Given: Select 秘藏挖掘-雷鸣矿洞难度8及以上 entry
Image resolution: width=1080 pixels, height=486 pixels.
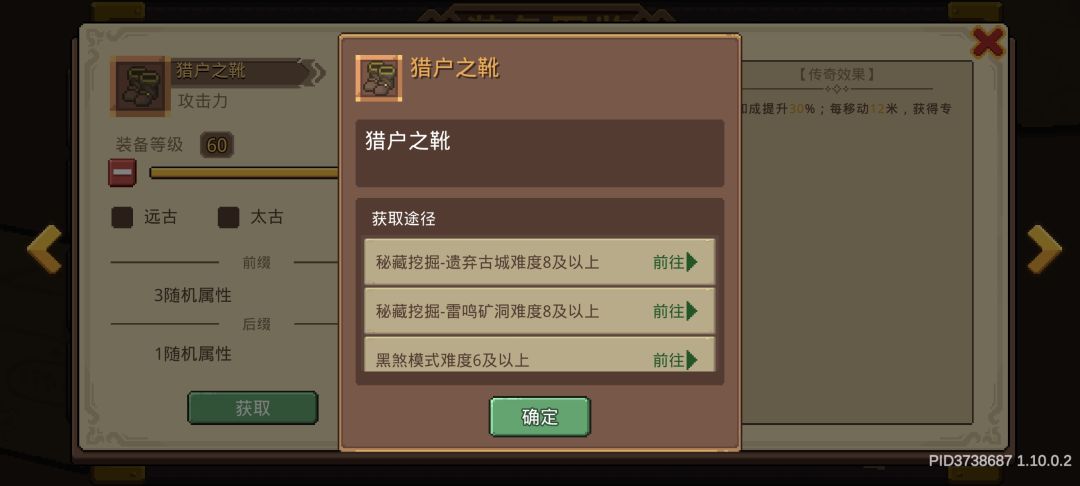Looking at the screenshot, I should 539,311.
